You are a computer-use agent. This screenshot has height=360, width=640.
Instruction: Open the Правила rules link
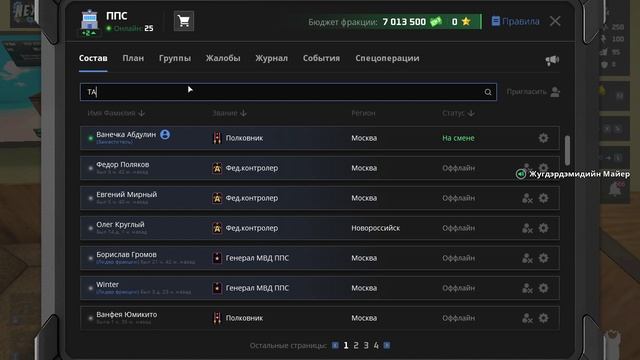(x=516, y=21)
